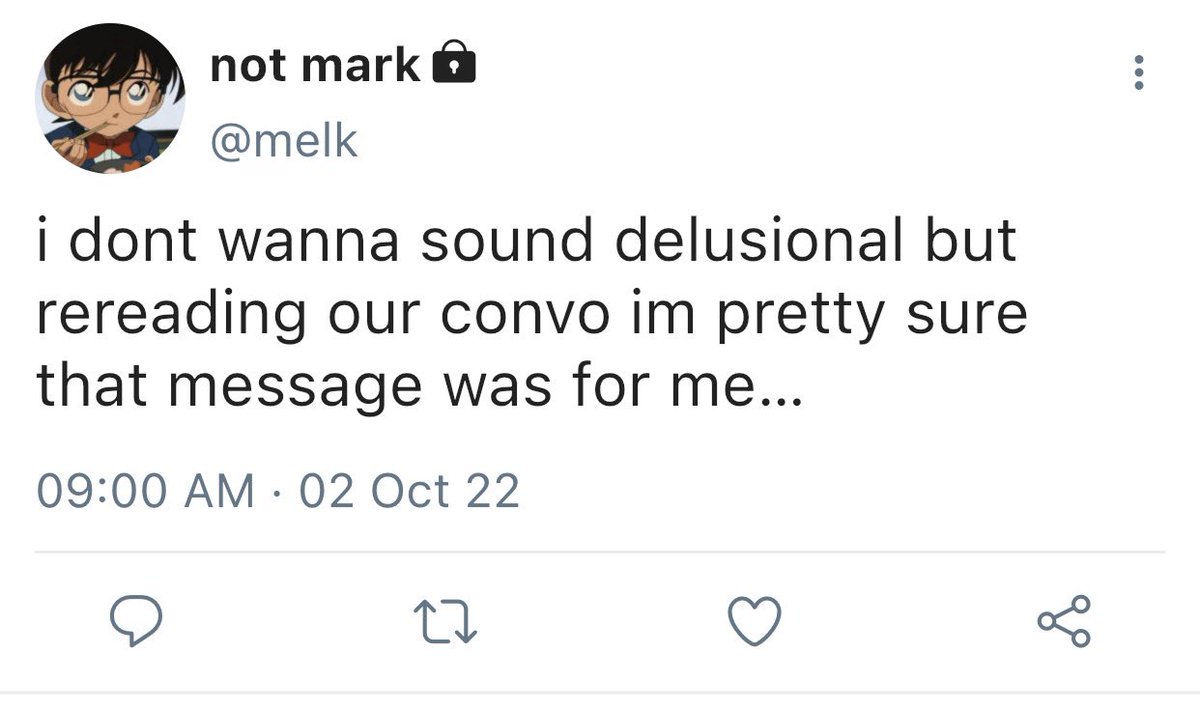Click the display name "not mark"
Image resolution: width=1200 pixels, height=710 pixels.
(x=315, y=66)
